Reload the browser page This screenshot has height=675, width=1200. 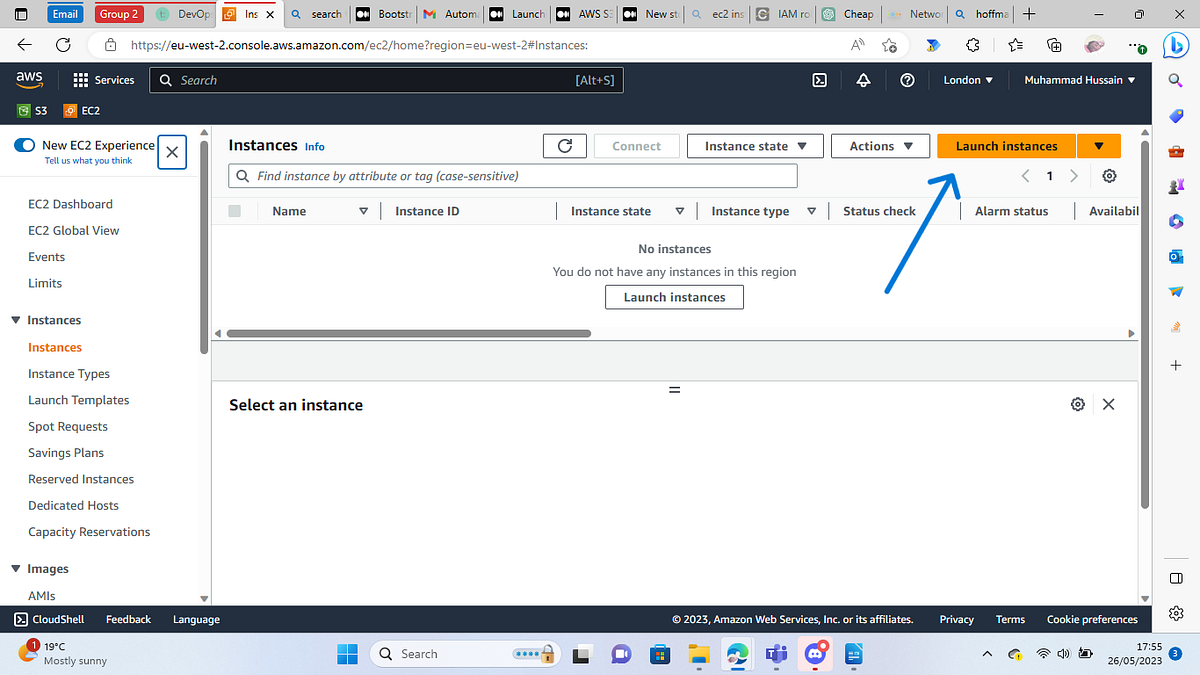pos(63,45)
